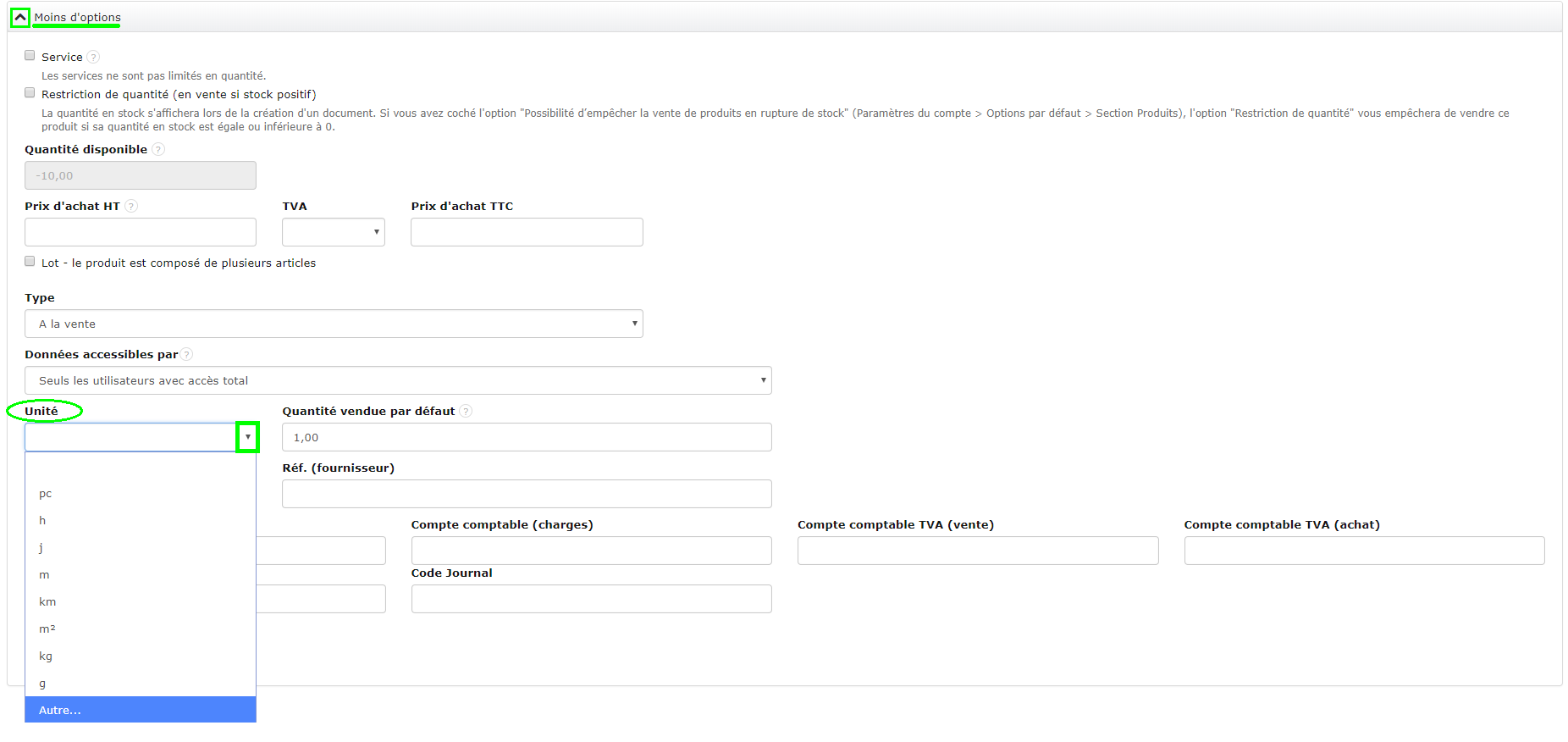Select the Autre... option in unit list
Image resolution: width=1568 pixels, height=742 pixels.
tap(141, 710)
